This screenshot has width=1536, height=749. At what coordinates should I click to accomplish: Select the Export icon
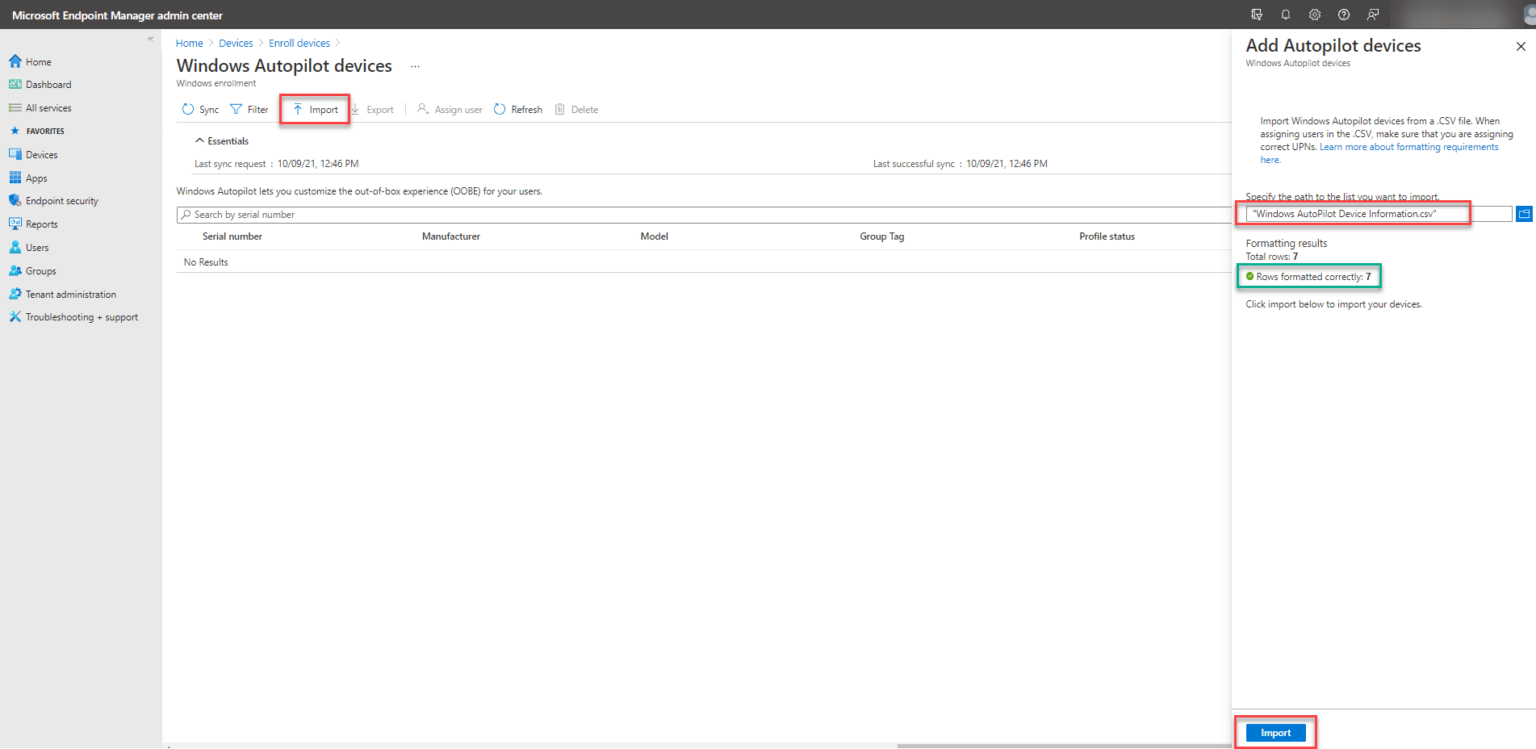coord(372,109)
